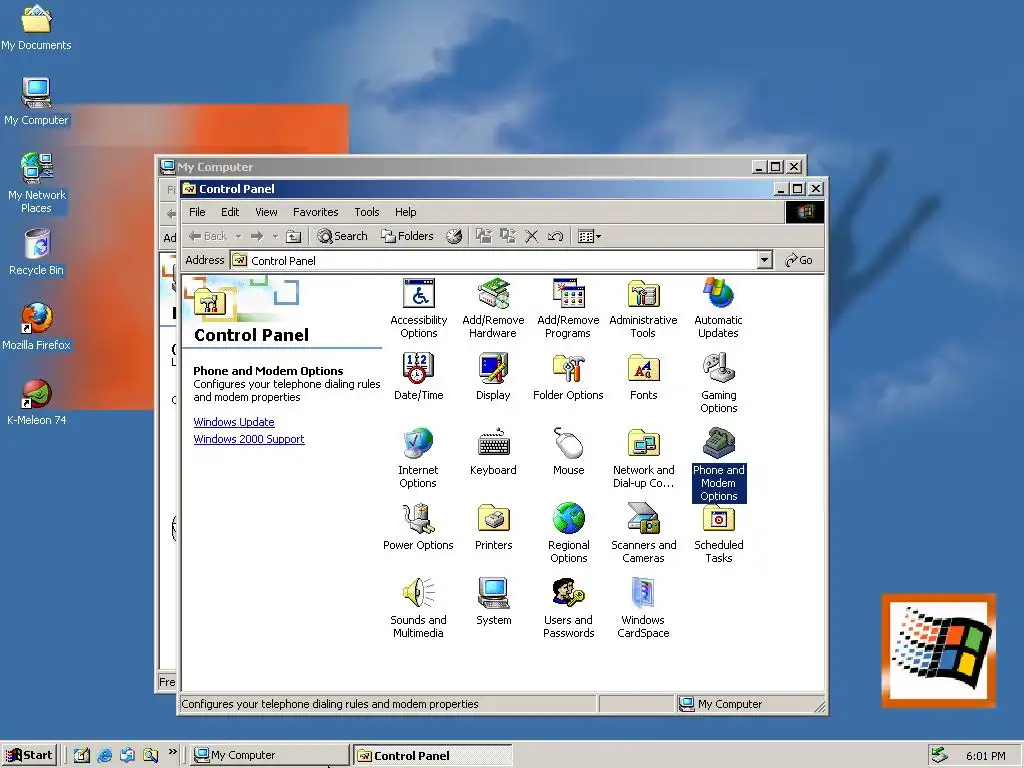Expand Quick Launch overflow chevron
1024x768 pixels.
point(172,752)
